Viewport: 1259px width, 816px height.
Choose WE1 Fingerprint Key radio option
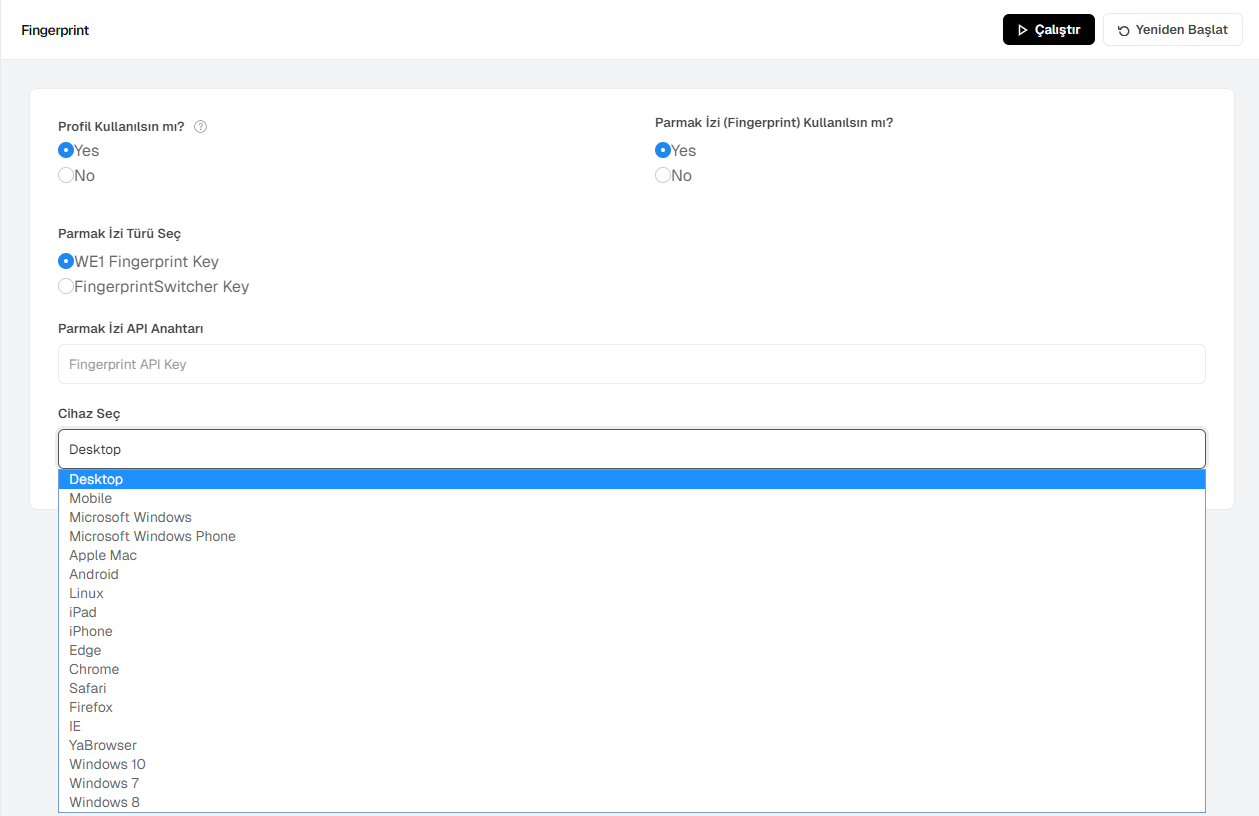[66, 261]
